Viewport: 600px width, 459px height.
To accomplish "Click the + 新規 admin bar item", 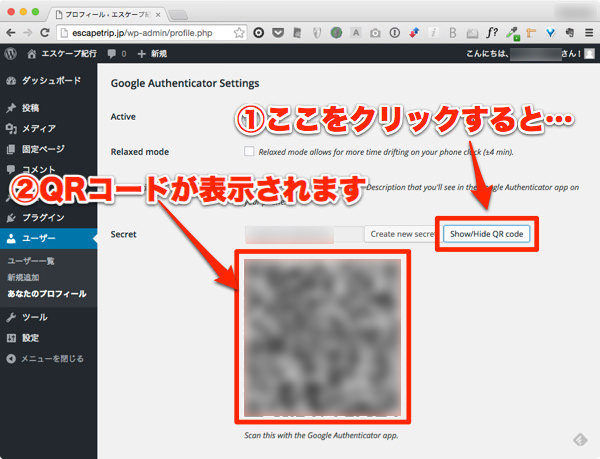I will (152, 54).
